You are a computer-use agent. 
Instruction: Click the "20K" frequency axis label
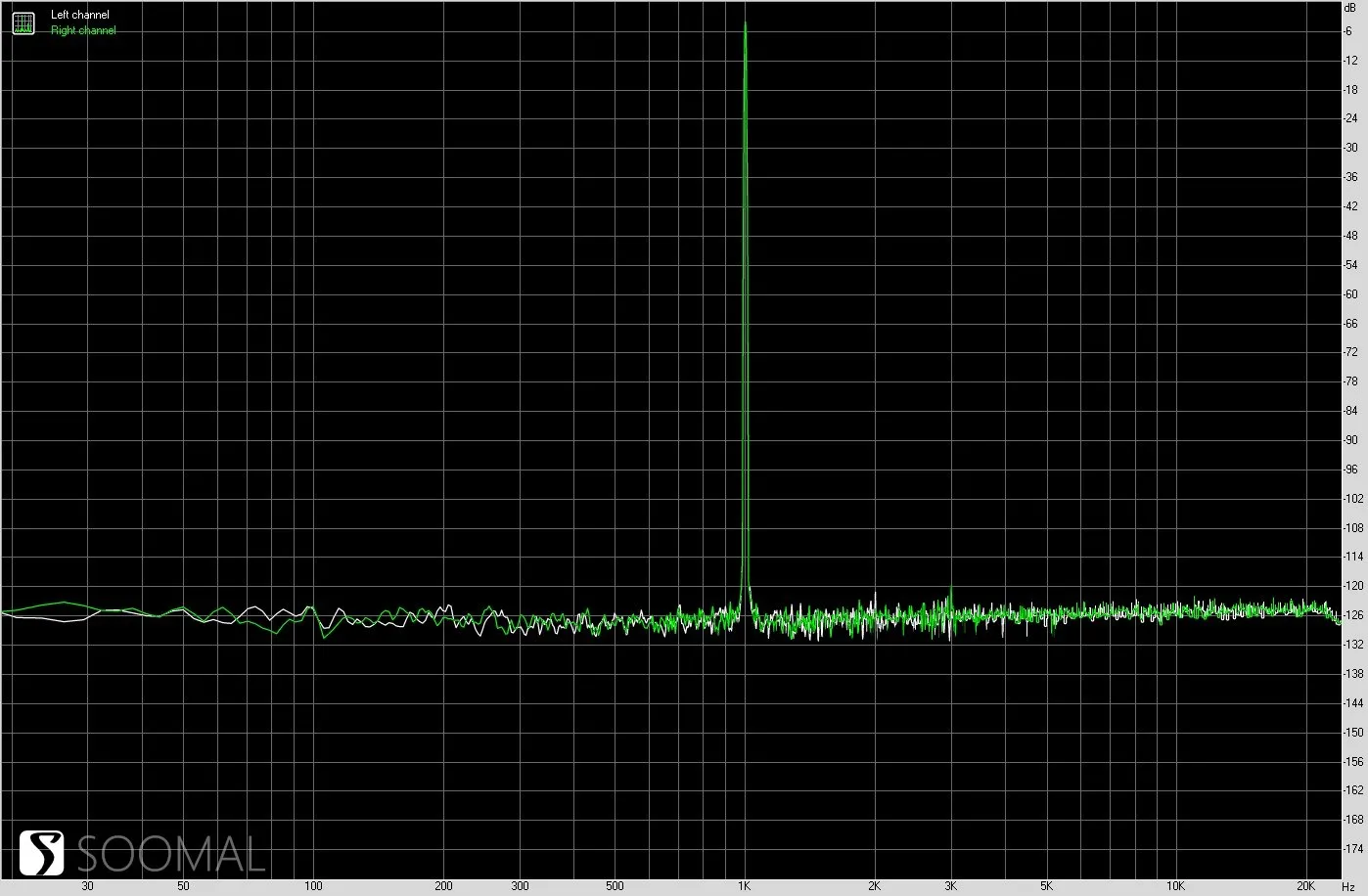(1305, 886)
